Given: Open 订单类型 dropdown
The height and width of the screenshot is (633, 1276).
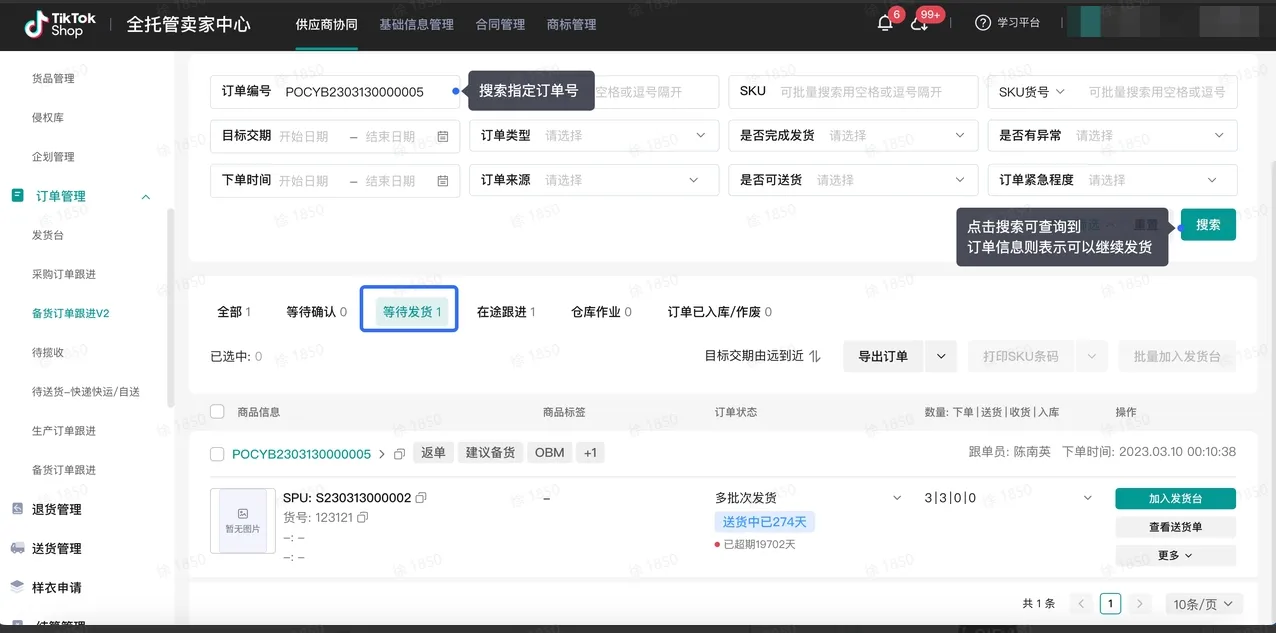Looking at the screenshot, I should [594, 135].
